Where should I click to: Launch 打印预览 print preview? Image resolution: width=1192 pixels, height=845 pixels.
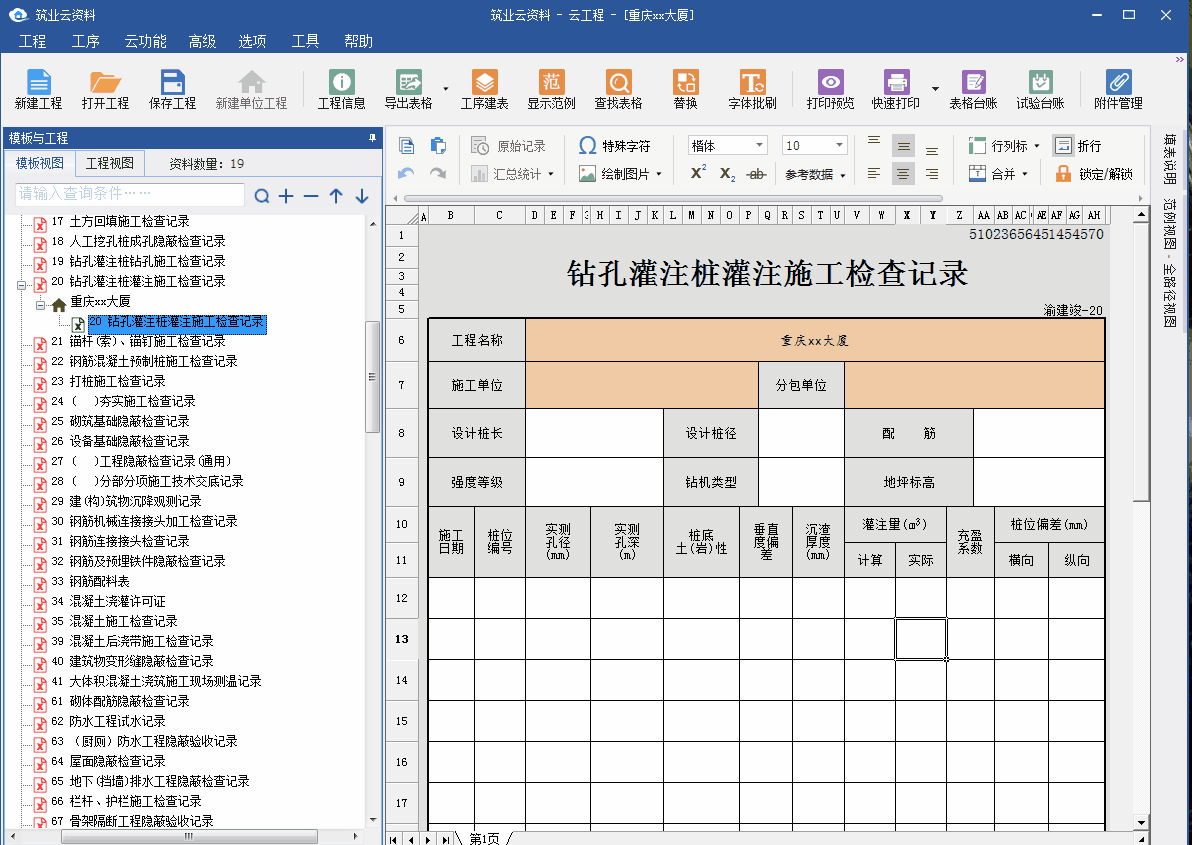point(829,88)
